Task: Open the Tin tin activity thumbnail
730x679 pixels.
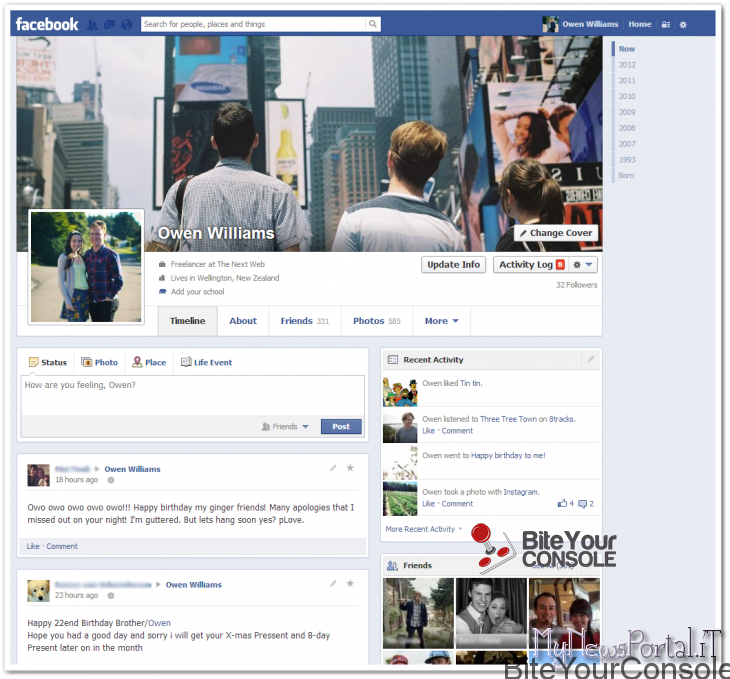Action: (x=400, y=392)
